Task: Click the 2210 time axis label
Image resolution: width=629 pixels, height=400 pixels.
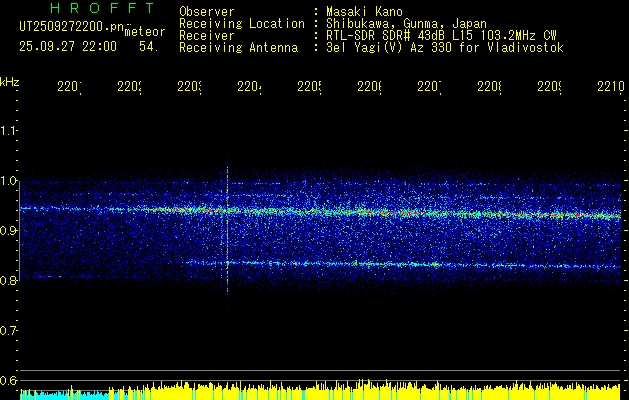Action: (611, 86)
